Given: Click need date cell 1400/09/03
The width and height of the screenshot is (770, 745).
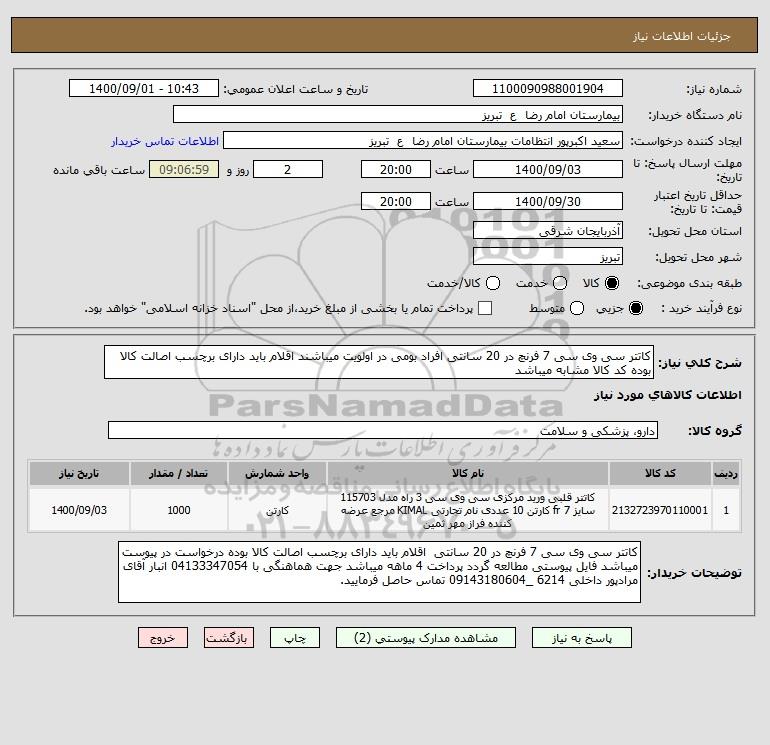Looking at the screenshot, I should [x=79, y=510].
